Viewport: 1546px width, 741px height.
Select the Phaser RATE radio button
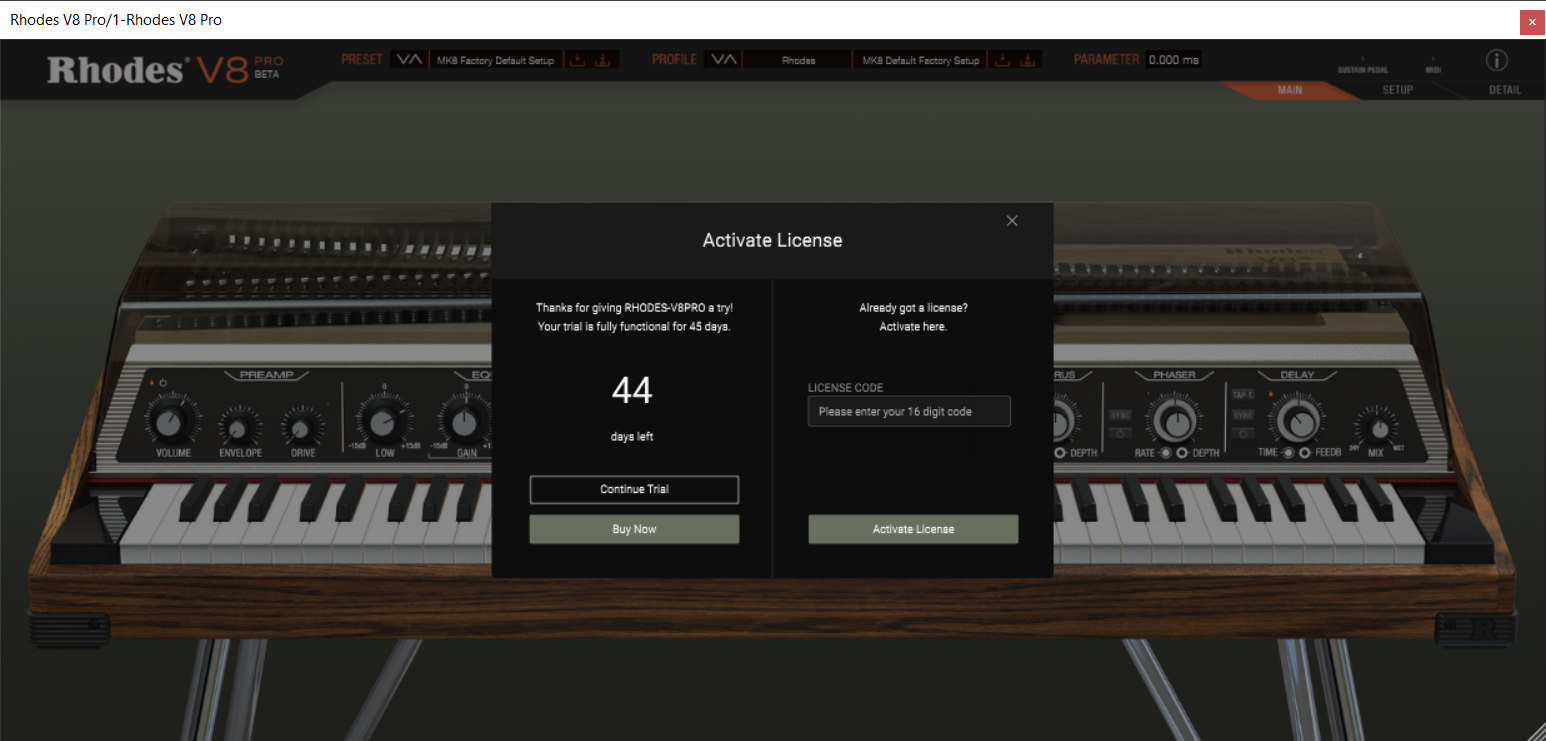(1166, 453)
